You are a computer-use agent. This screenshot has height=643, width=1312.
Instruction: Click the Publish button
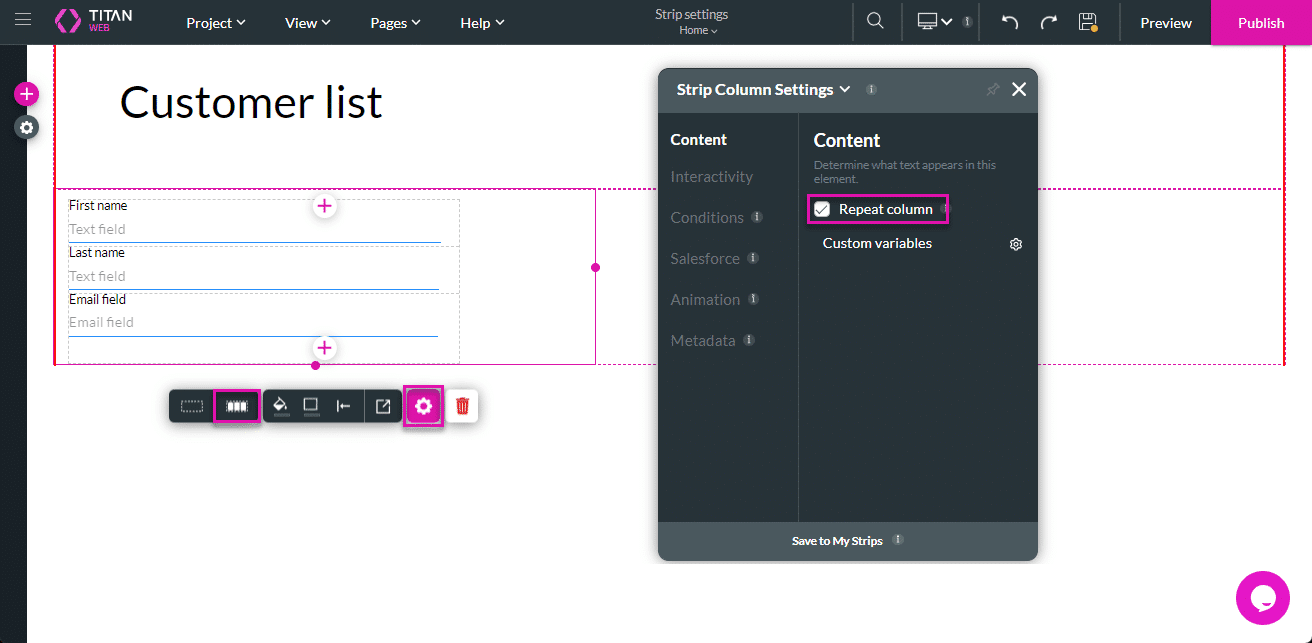1261,22
